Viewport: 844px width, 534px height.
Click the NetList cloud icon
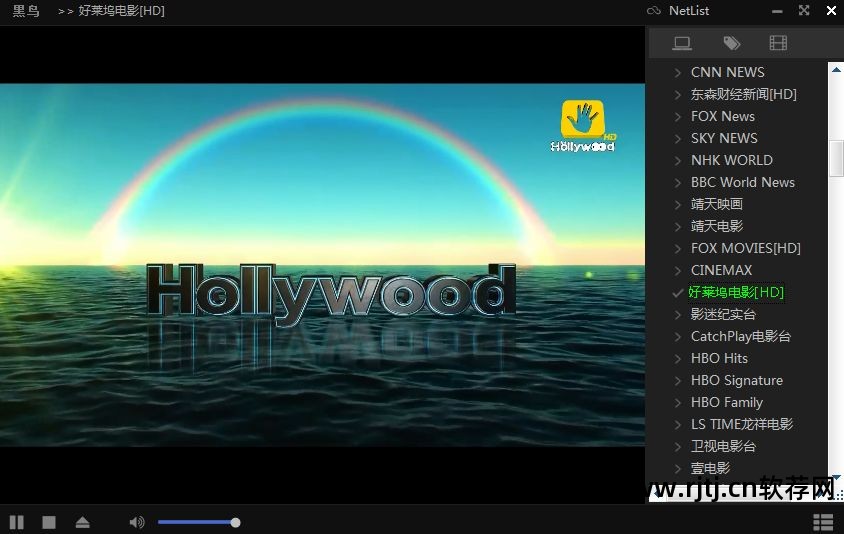point(654,11)
